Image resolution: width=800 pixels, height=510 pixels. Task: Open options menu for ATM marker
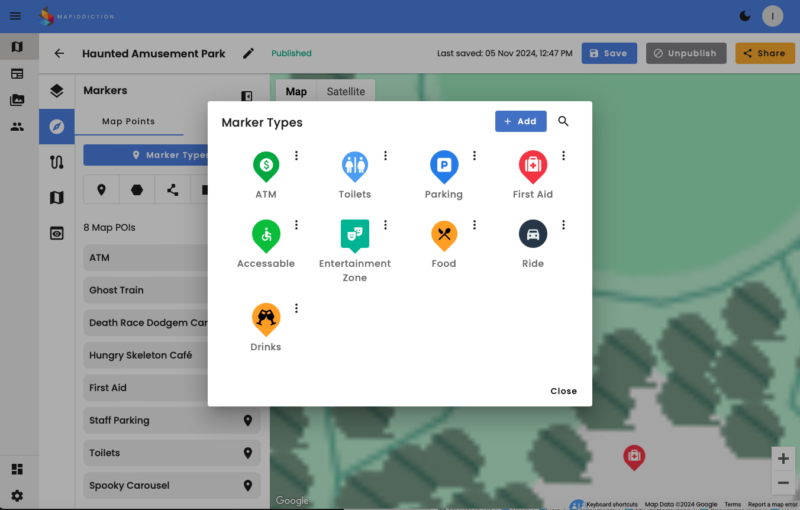click(296, 156)
